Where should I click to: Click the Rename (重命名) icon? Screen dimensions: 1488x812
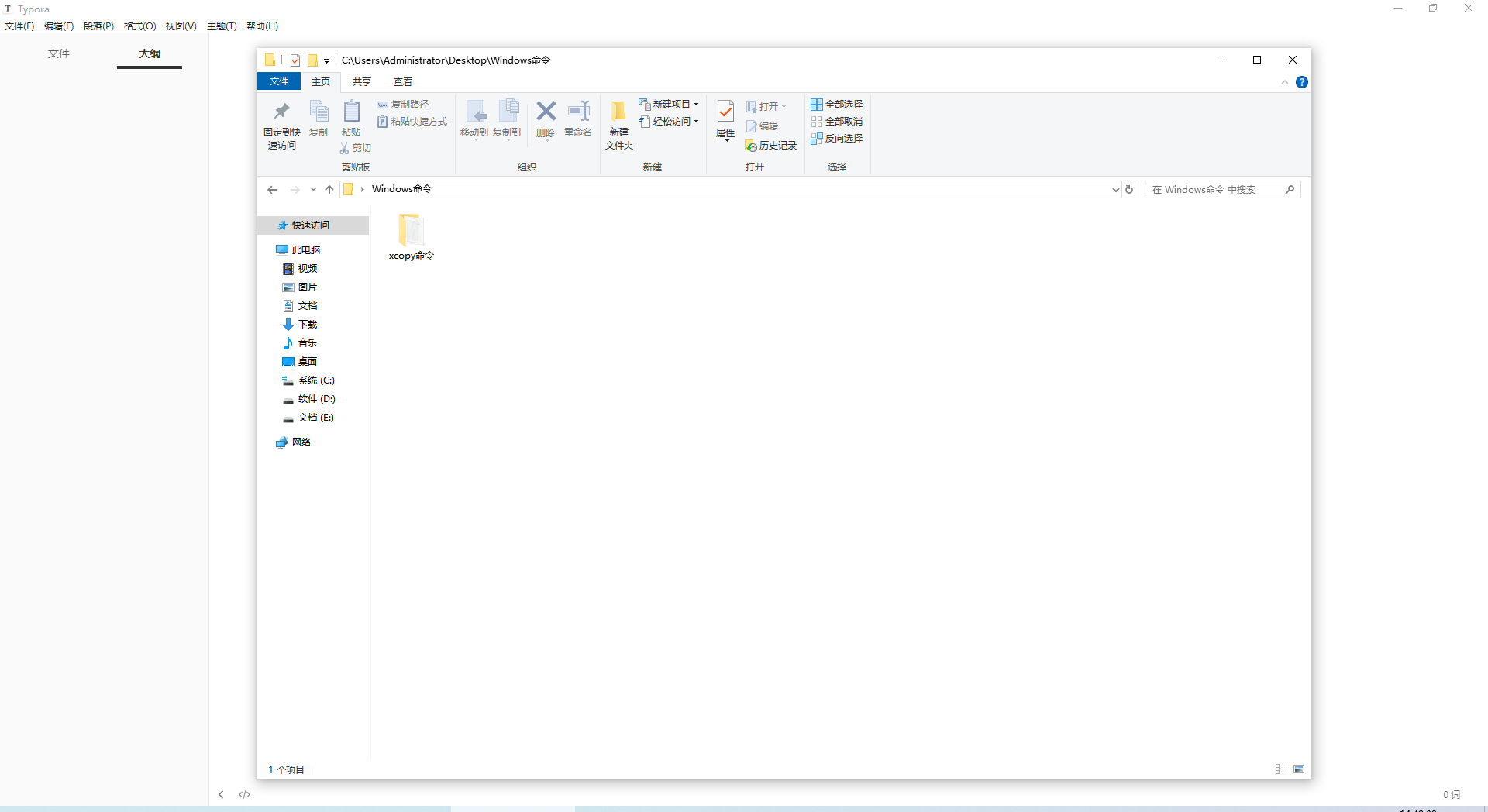click(578, 112)
